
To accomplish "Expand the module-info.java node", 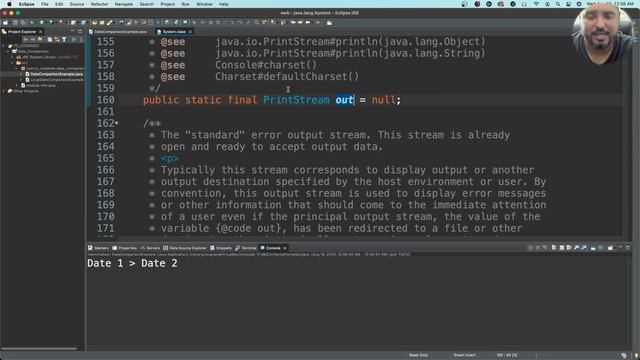I will 17,86.
